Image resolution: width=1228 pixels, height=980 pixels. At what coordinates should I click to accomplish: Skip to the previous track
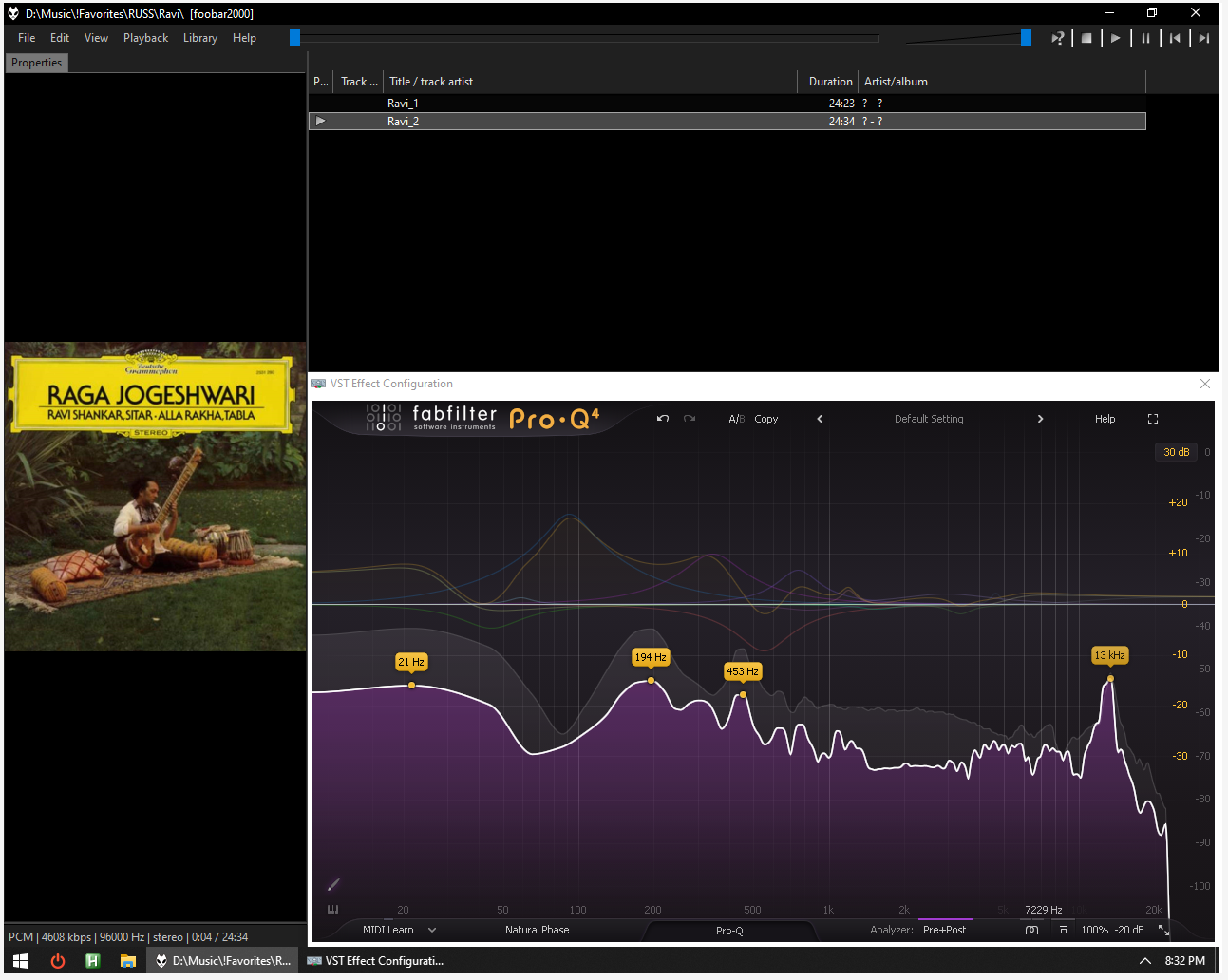1175,38
